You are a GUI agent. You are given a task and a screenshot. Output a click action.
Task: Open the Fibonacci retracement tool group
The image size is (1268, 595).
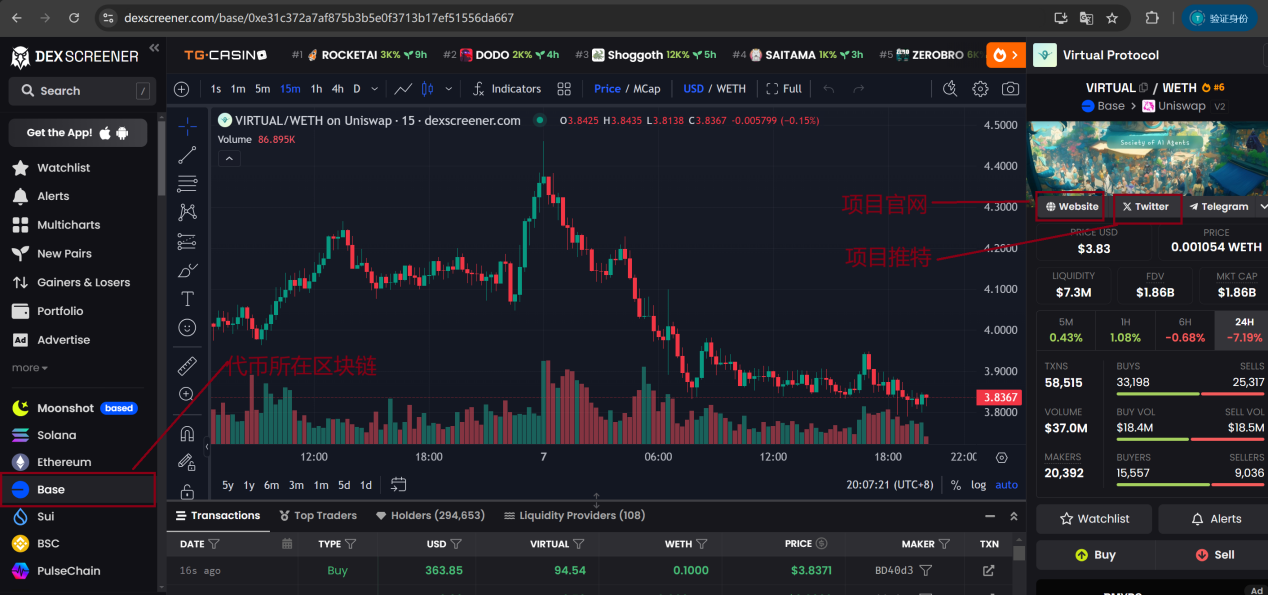click(187, 184)
